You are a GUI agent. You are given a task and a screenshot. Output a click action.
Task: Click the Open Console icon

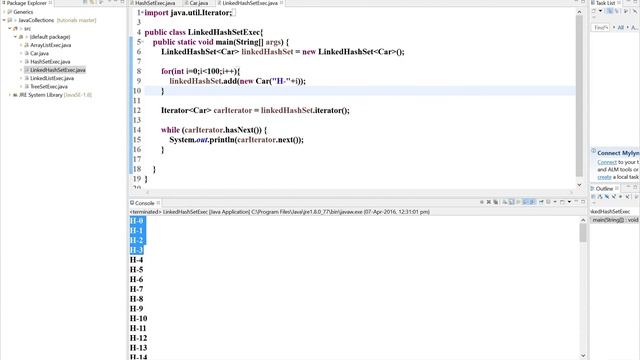coord(562,202)
